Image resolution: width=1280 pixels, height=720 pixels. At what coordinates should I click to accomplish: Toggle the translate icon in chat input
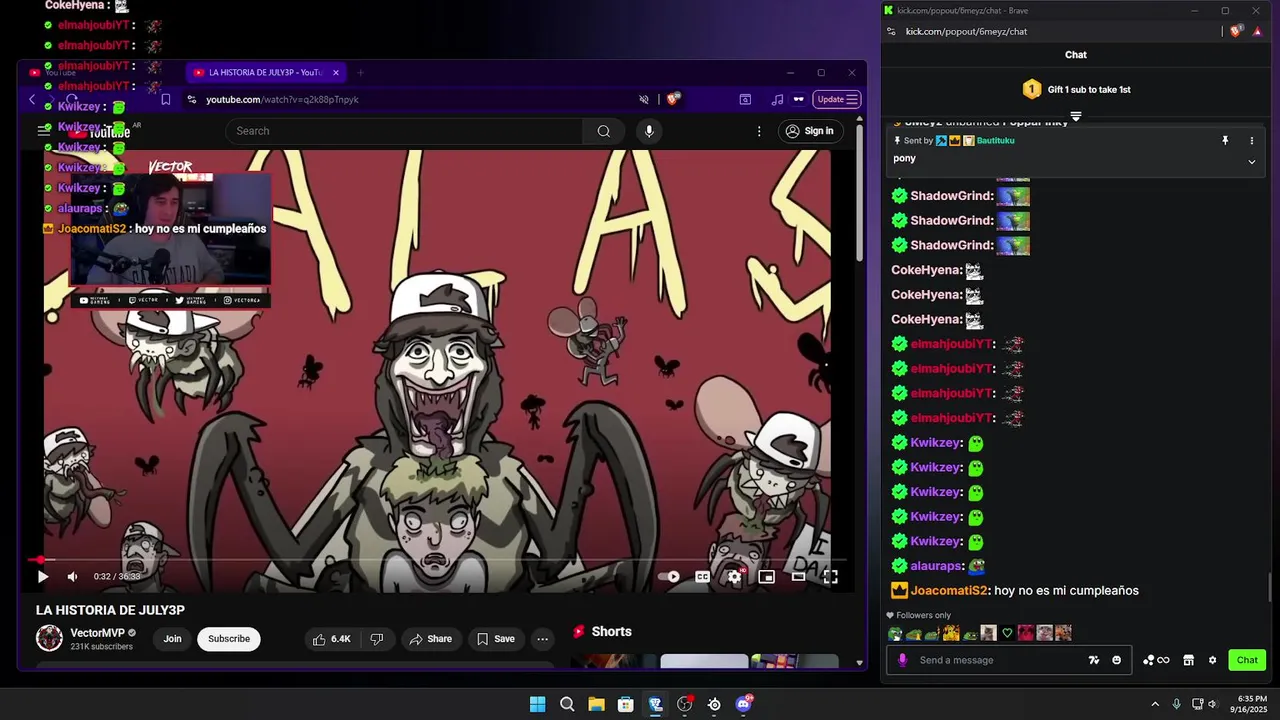1093,660
